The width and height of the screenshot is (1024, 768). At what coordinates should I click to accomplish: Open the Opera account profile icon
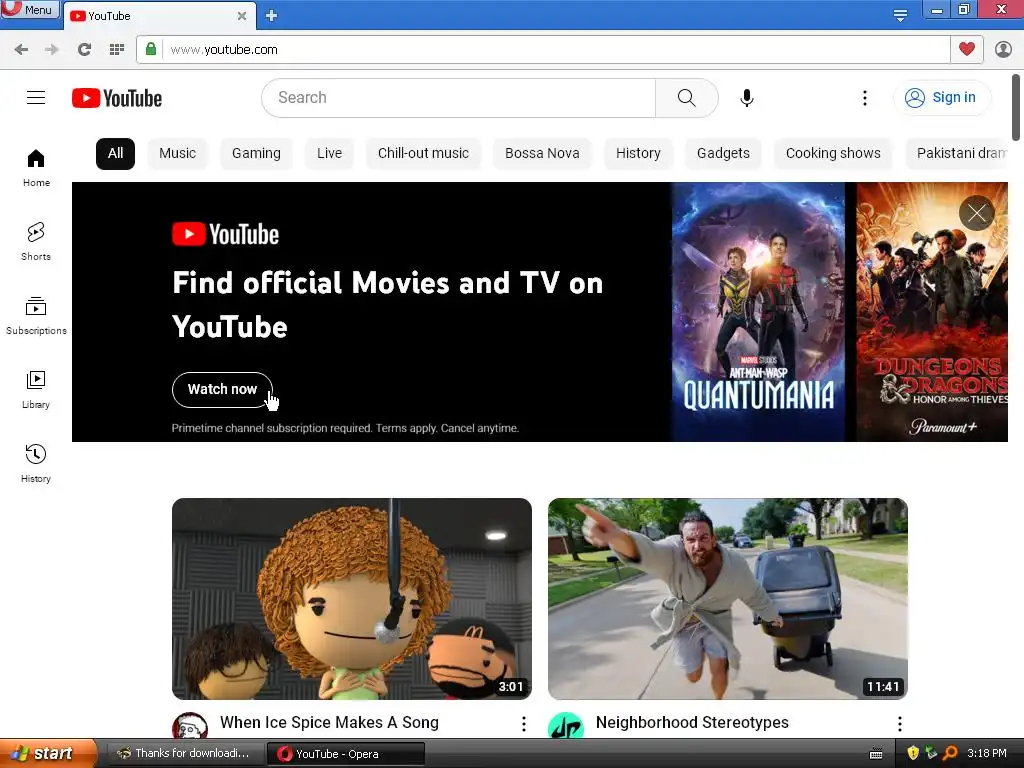(1003, 50)
